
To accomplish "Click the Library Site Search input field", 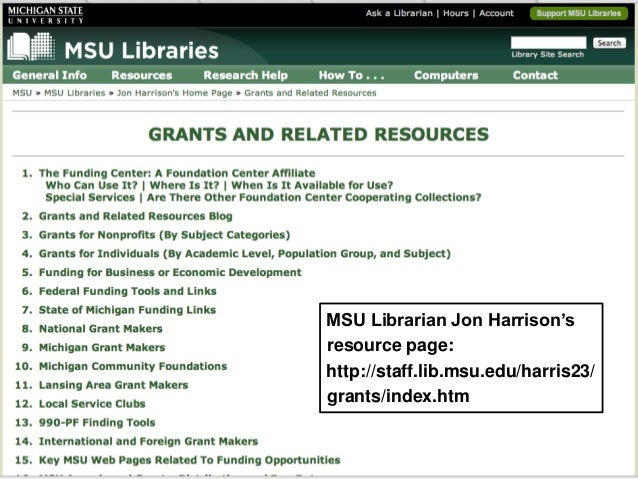I will click(x=548, y=42).
